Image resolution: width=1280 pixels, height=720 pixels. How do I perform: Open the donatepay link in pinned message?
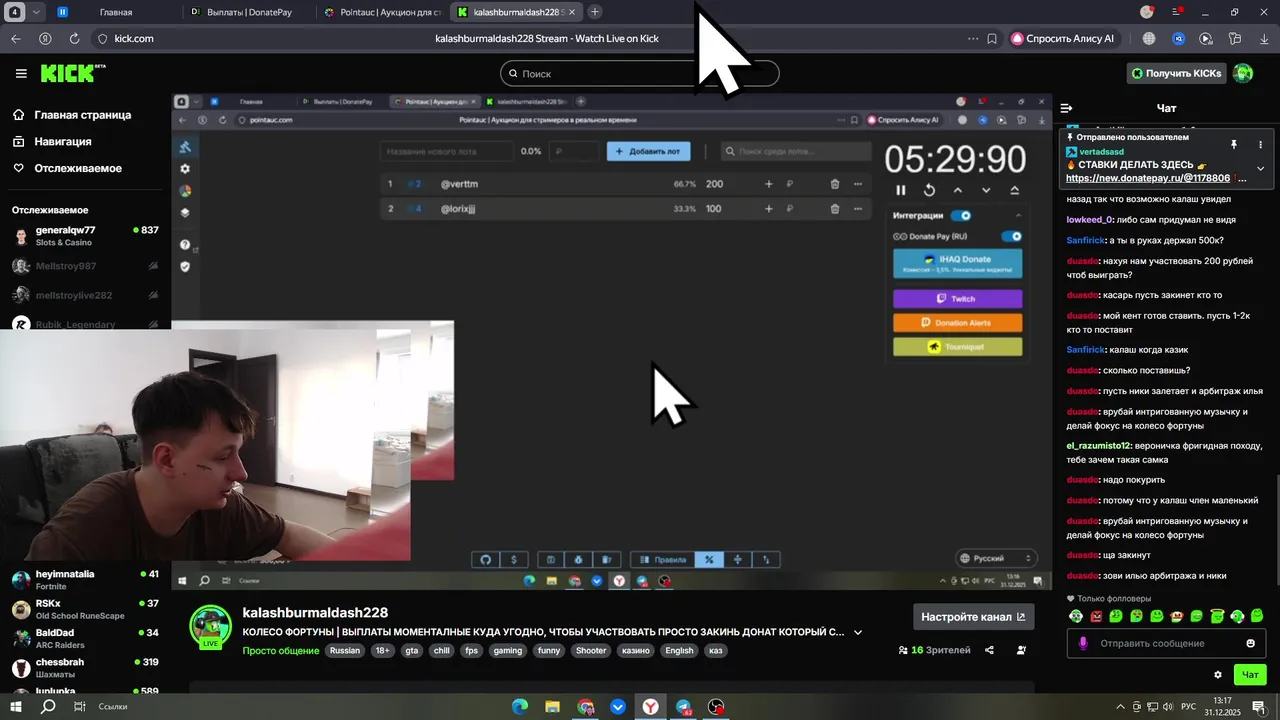point(1148,178)
